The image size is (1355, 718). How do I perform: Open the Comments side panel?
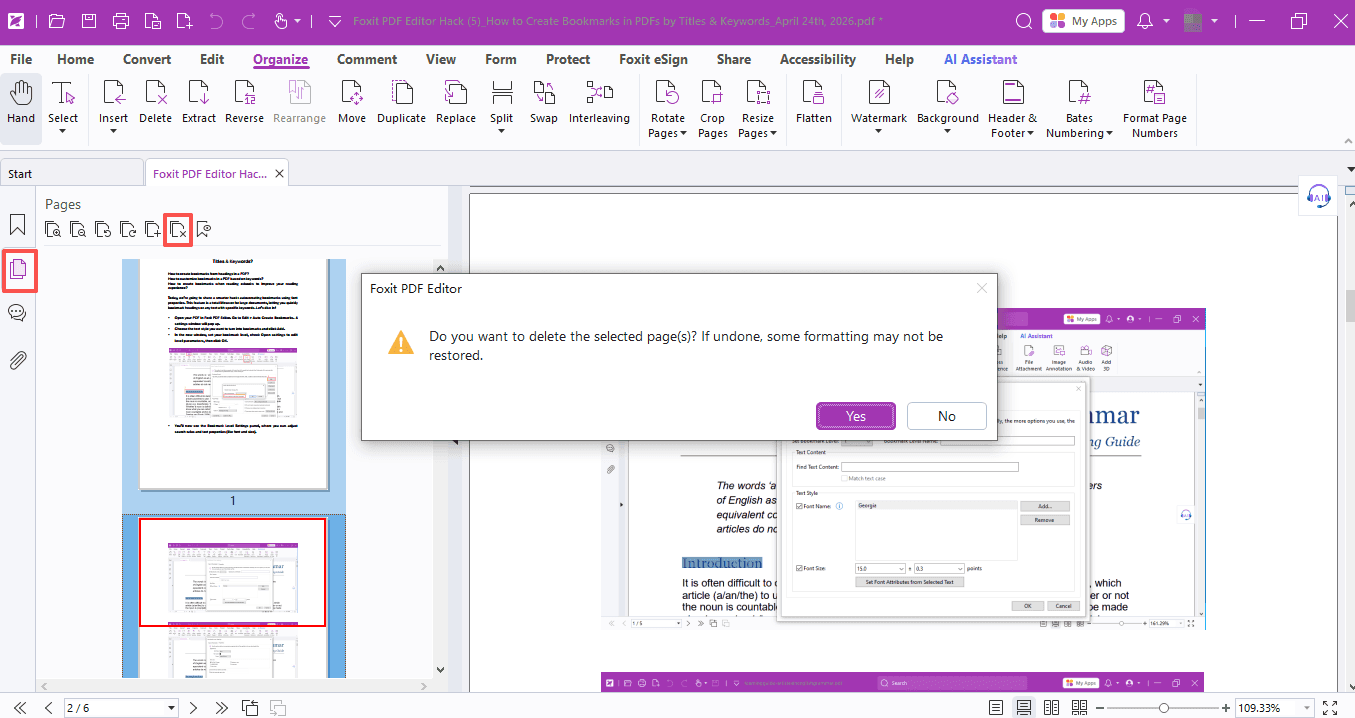pos(17,313)
